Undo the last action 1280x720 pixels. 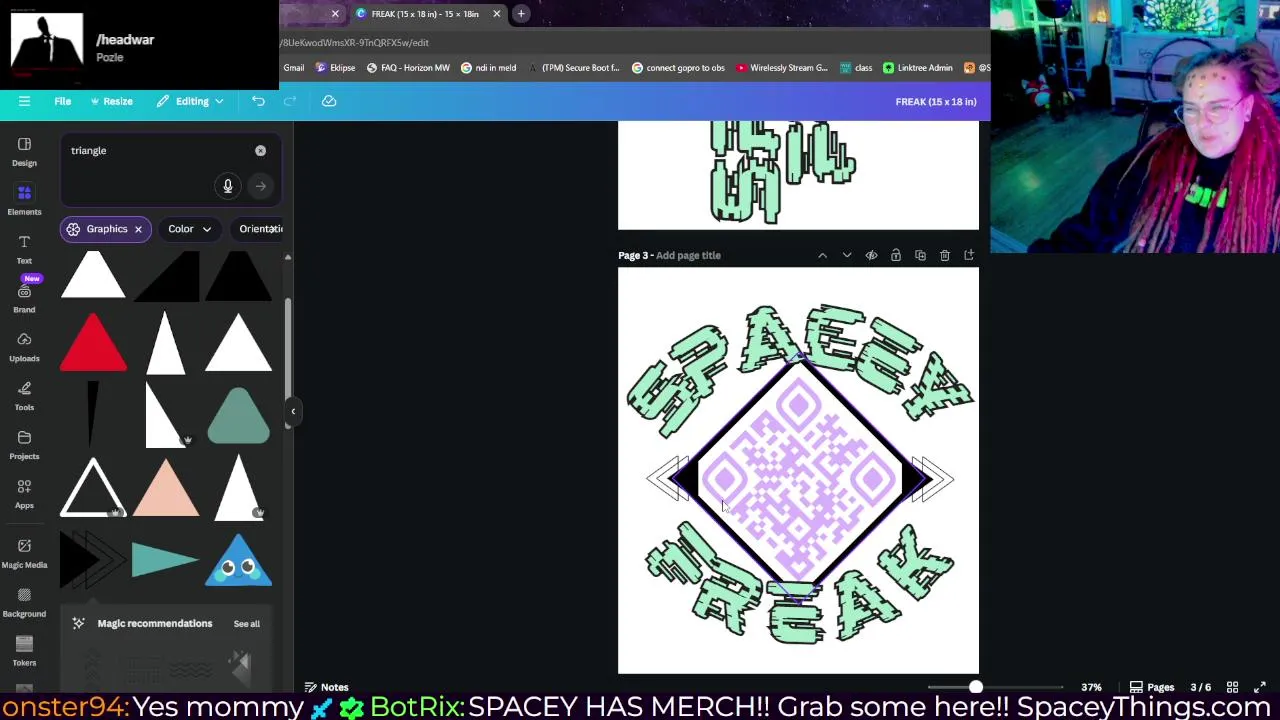tap(258, 101)
